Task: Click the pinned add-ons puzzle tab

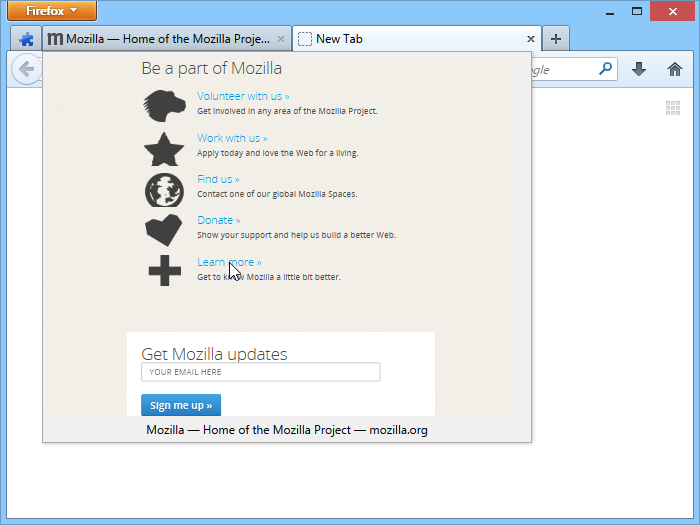Action: (x=27, y=40)
